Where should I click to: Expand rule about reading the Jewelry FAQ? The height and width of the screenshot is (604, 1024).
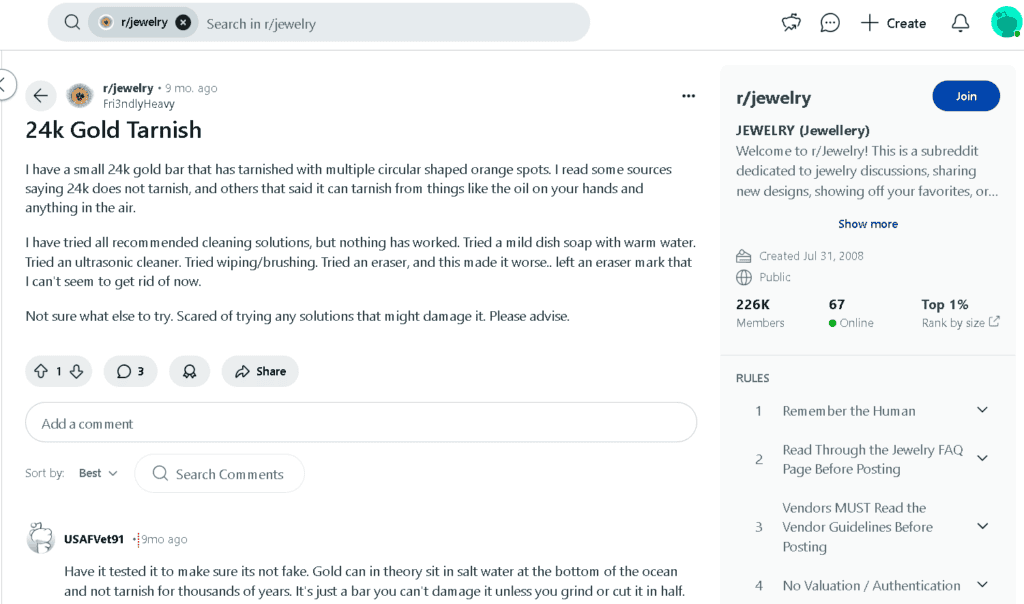982,458
